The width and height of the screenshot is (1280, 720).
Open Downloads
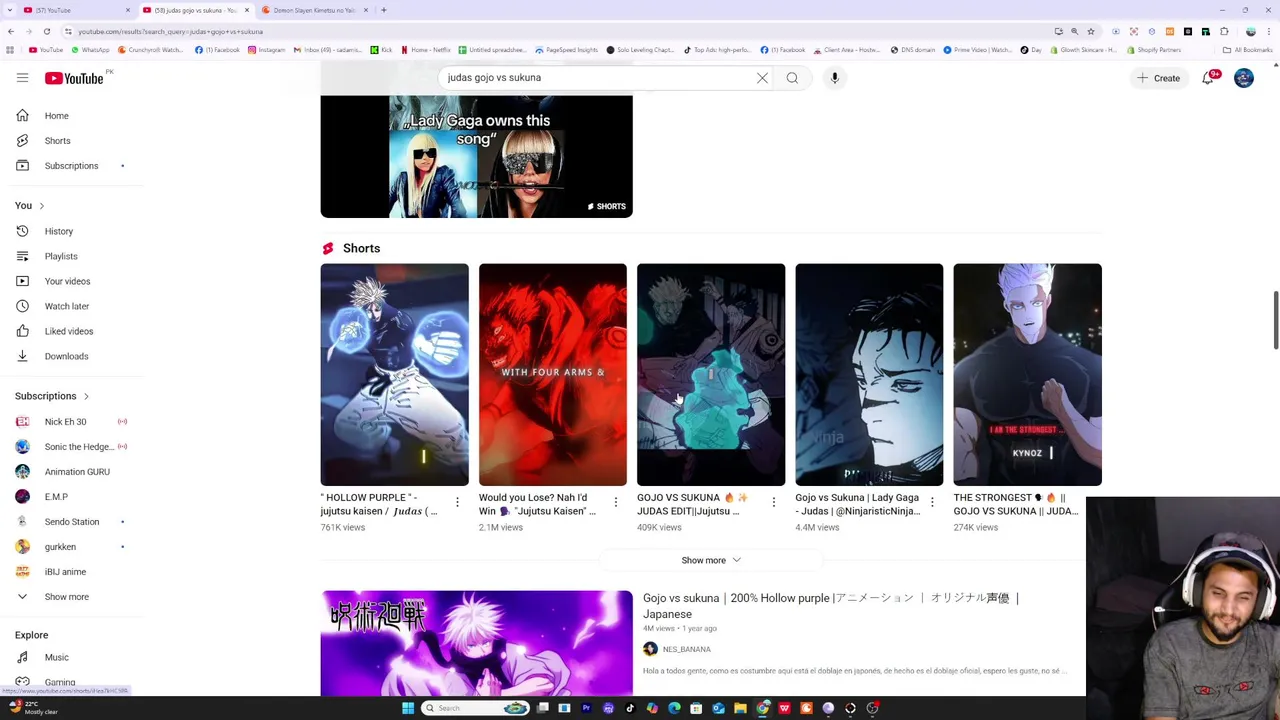click(68, 356)
